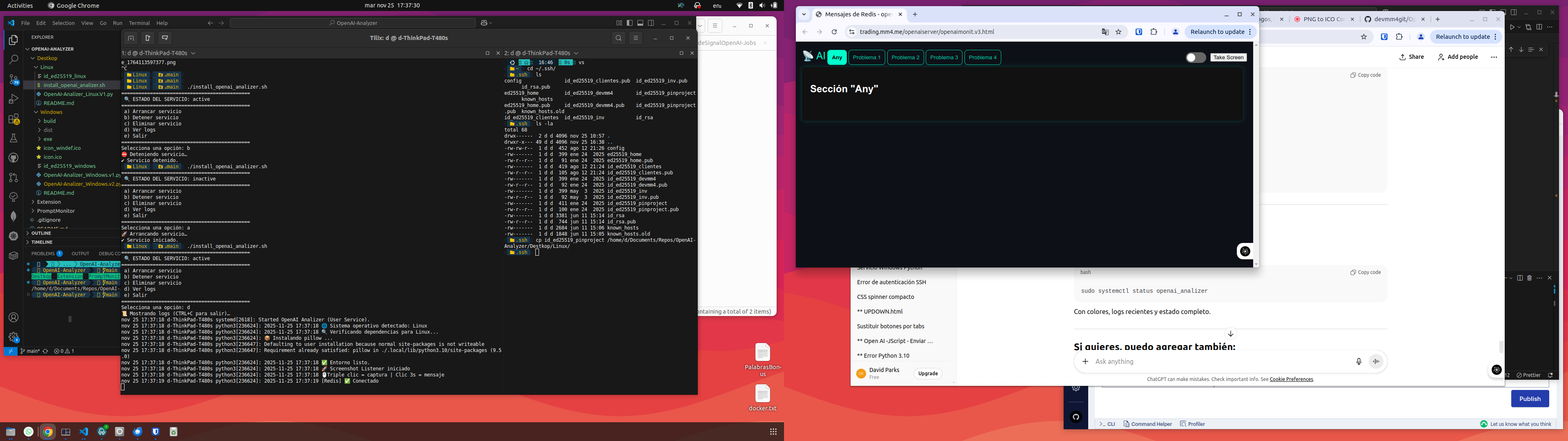Expand the OUTLINE section in Explorer

pyautogui.click(x=41, y=233)
